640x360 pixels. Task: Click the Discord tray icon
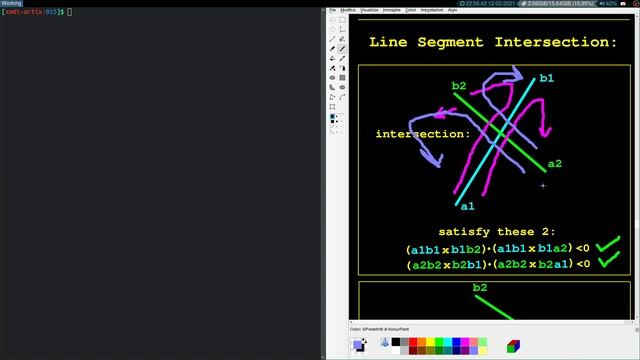(x=623, y=3)
